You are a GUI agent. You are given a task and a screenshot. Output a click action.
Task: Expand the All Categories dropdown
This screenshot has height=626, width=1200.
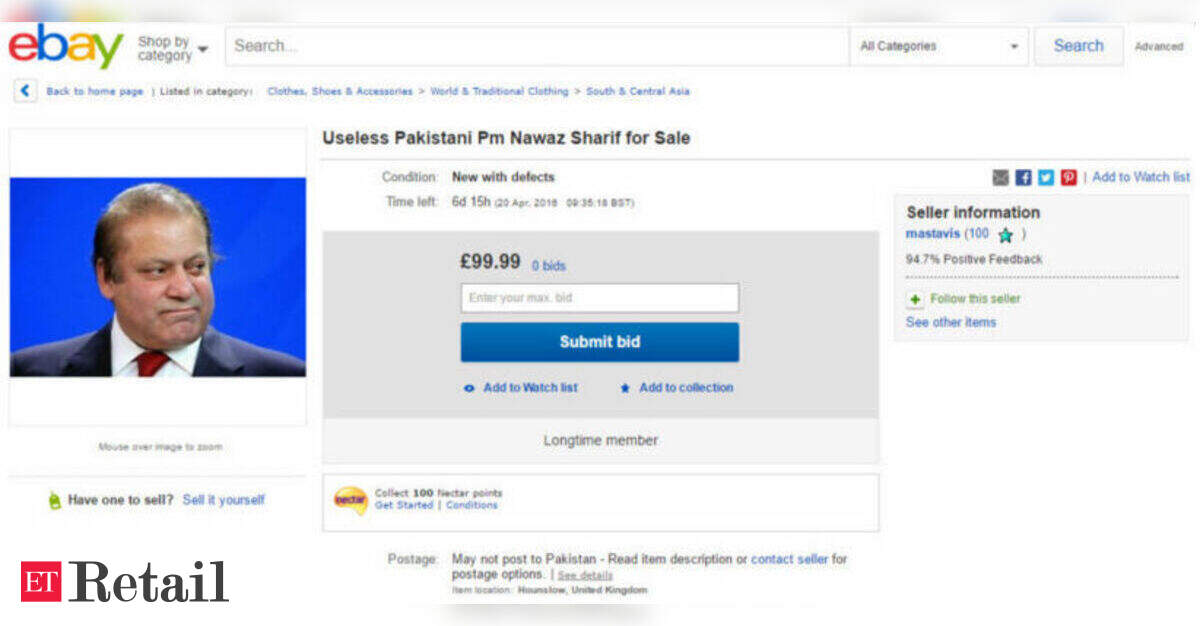(939, 46)
